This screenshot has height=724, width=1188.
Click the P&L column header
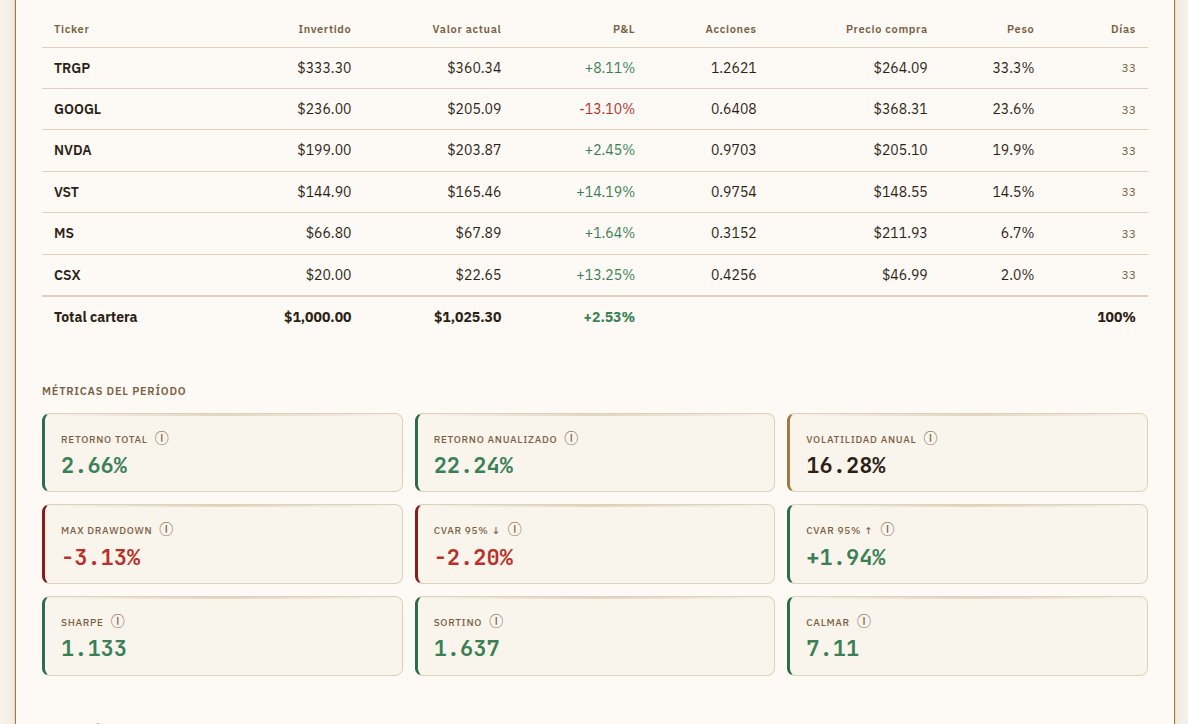pos(624,29)
